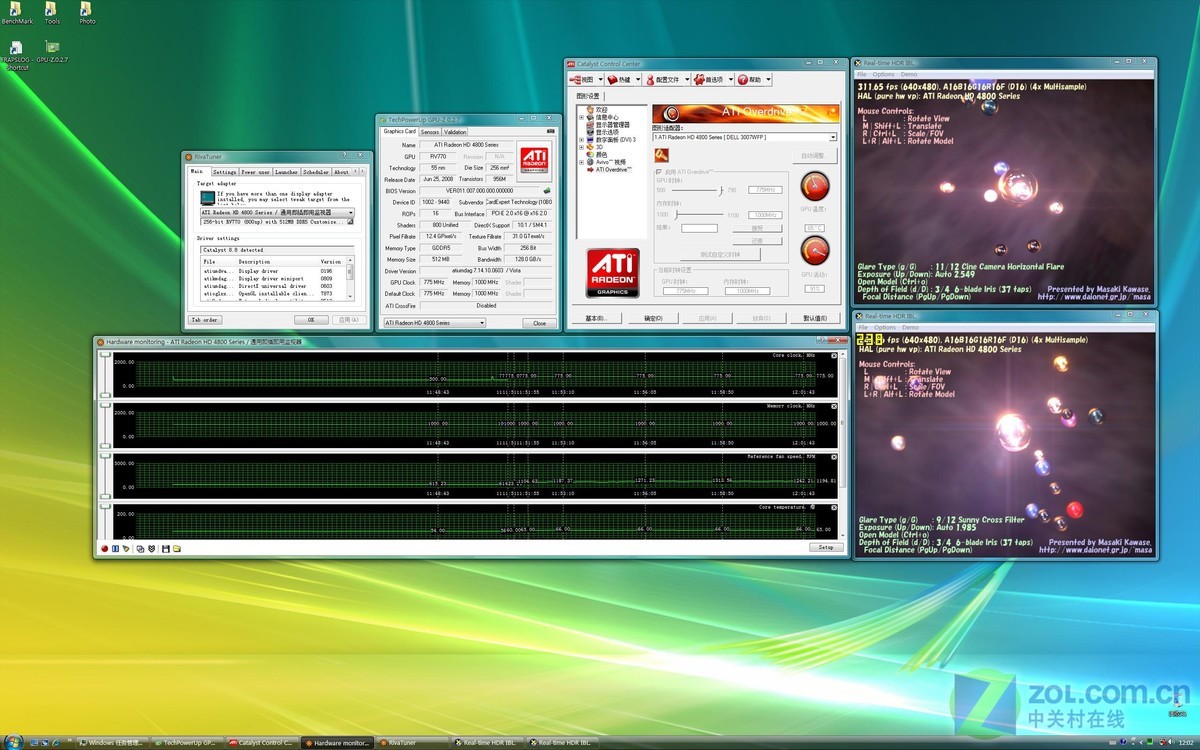Expand the Avivo 视频 tree node

tap(582, 162)
